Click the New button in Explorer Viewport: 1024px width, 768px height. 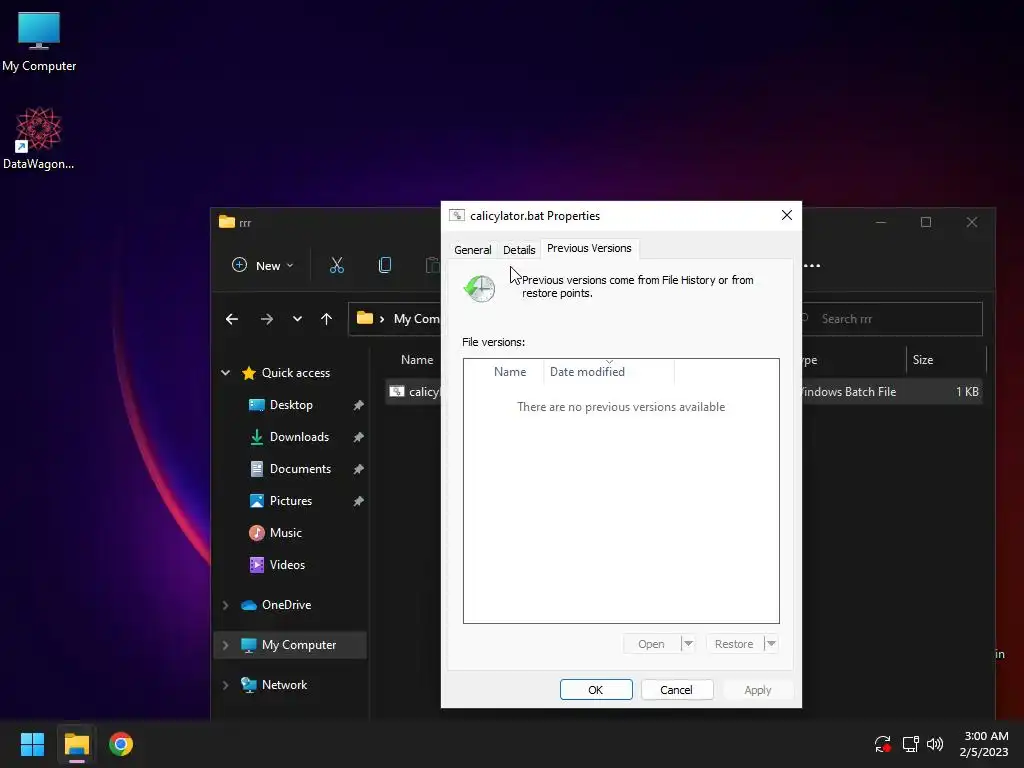click(263, 265)
